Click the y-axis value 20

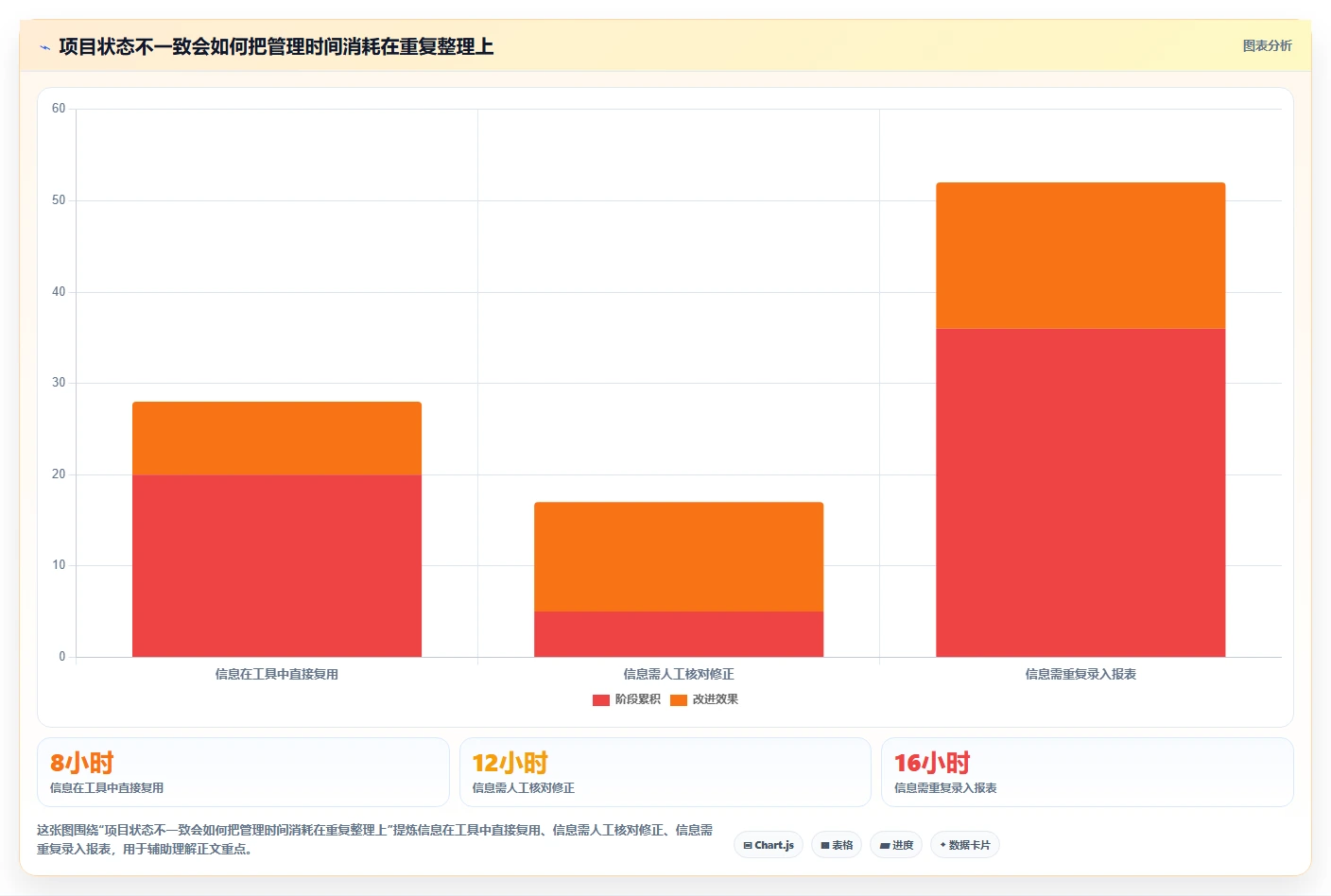[x=59, y=474]
